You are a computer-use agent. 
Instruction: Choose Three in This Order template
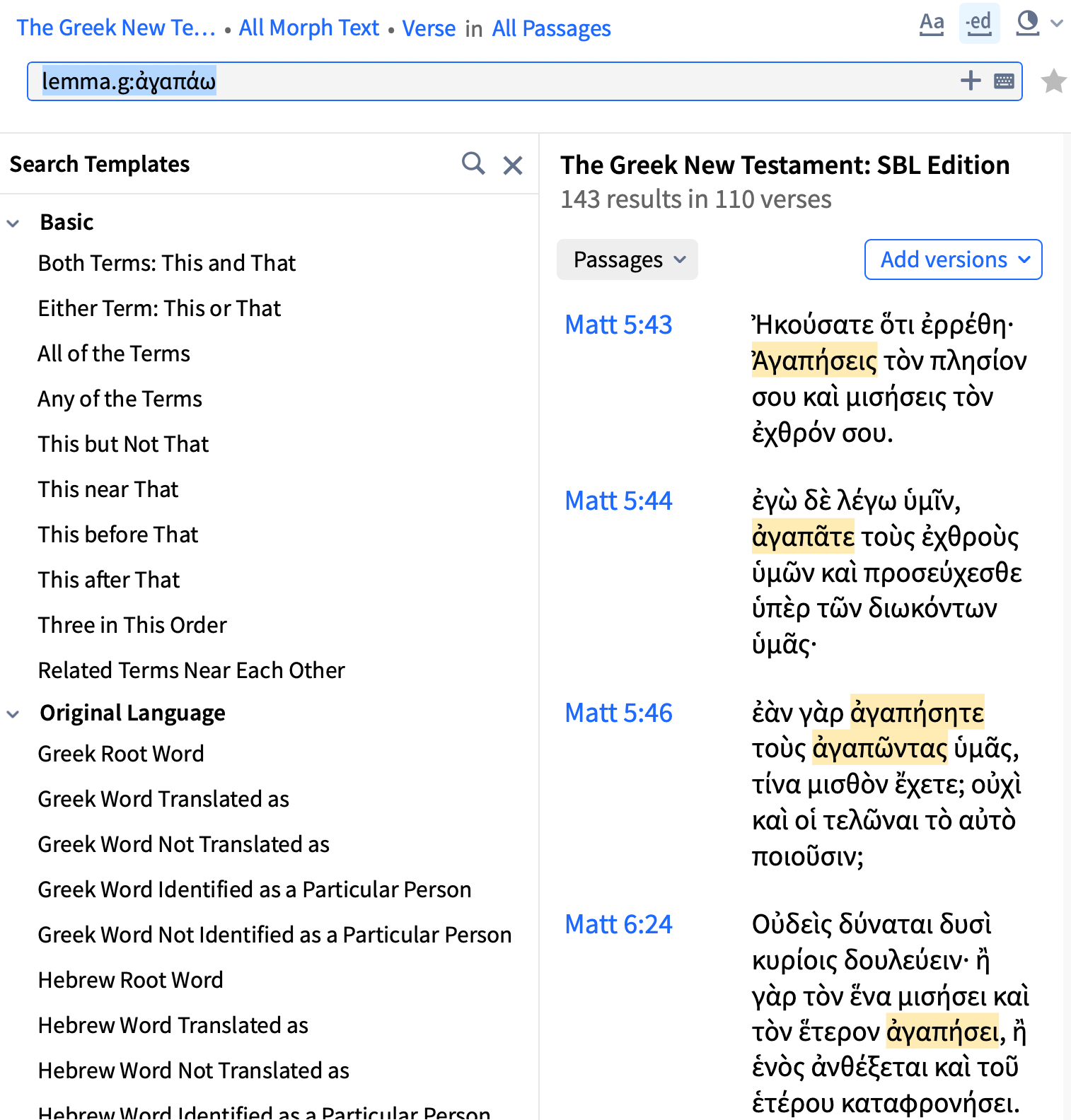click(132, 625)
